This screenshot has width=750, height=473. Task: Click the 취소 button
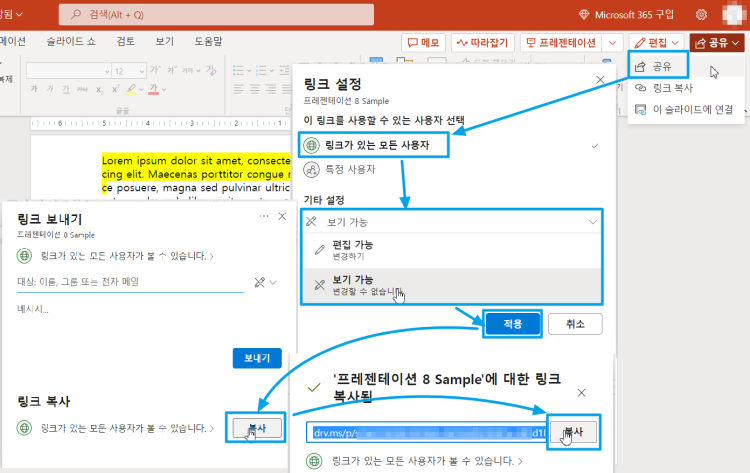pos(575,324)
